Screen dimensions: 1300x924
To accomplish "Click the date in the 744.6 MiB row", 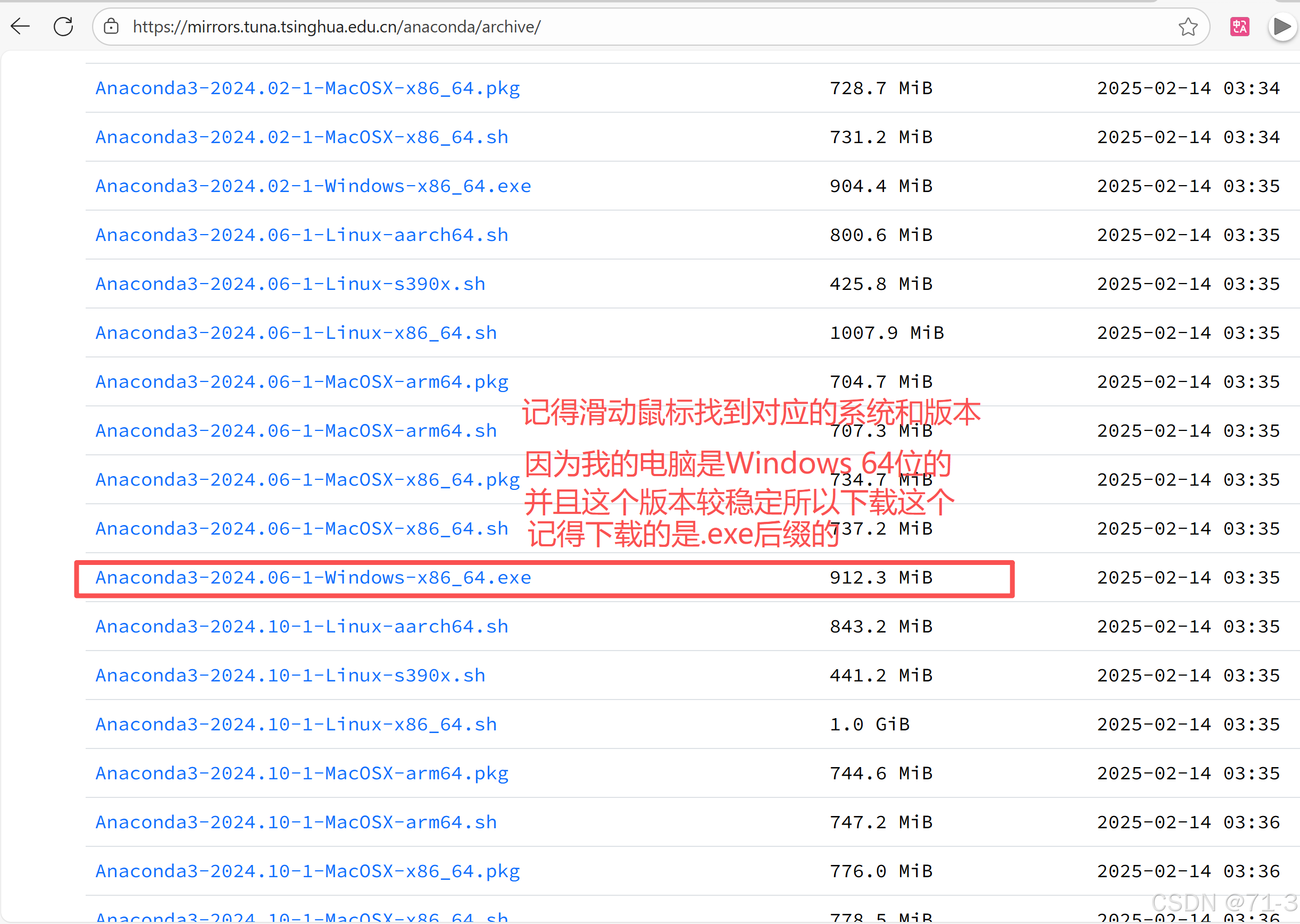I will coord(1188,773).
